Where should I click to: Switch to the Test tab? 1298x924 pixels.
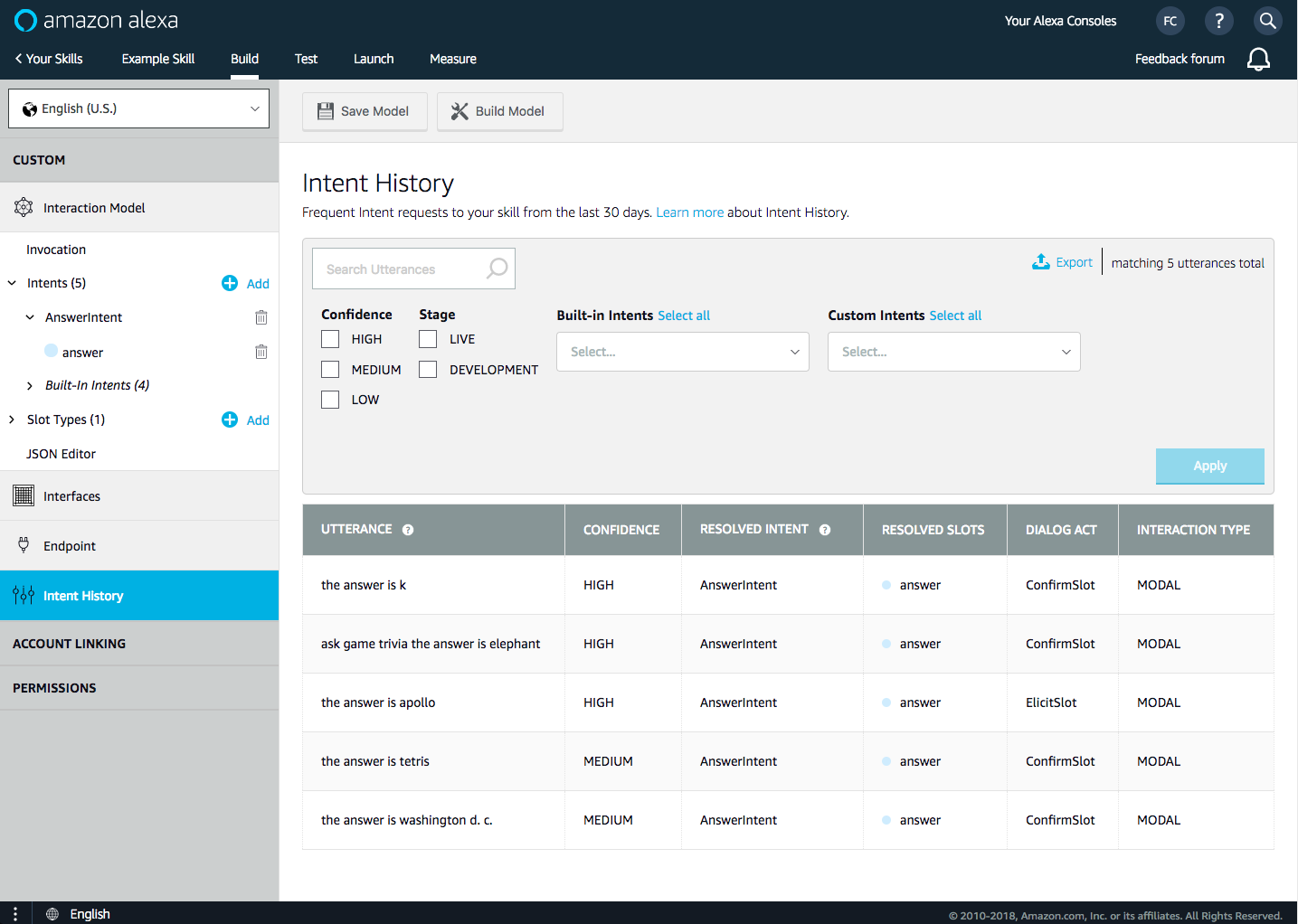(306, 59)
